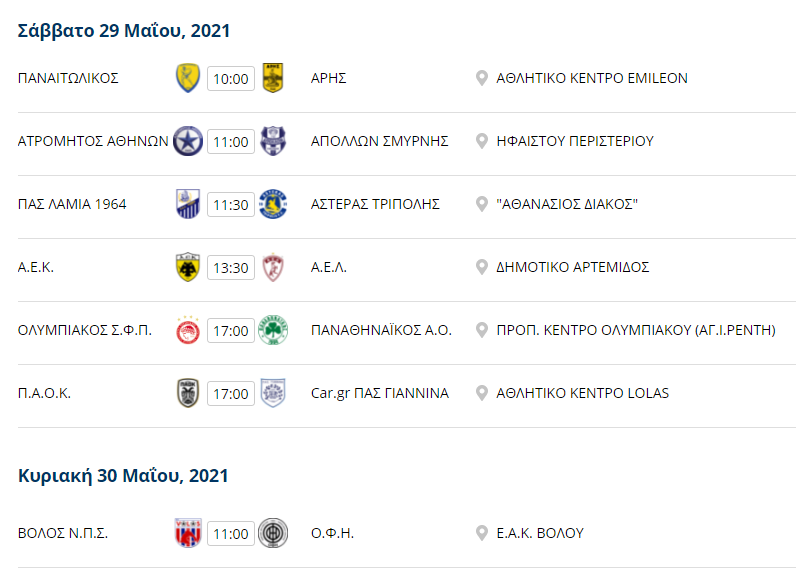Click the Apollon Smyrnis crest

click(x=273, y=141)
